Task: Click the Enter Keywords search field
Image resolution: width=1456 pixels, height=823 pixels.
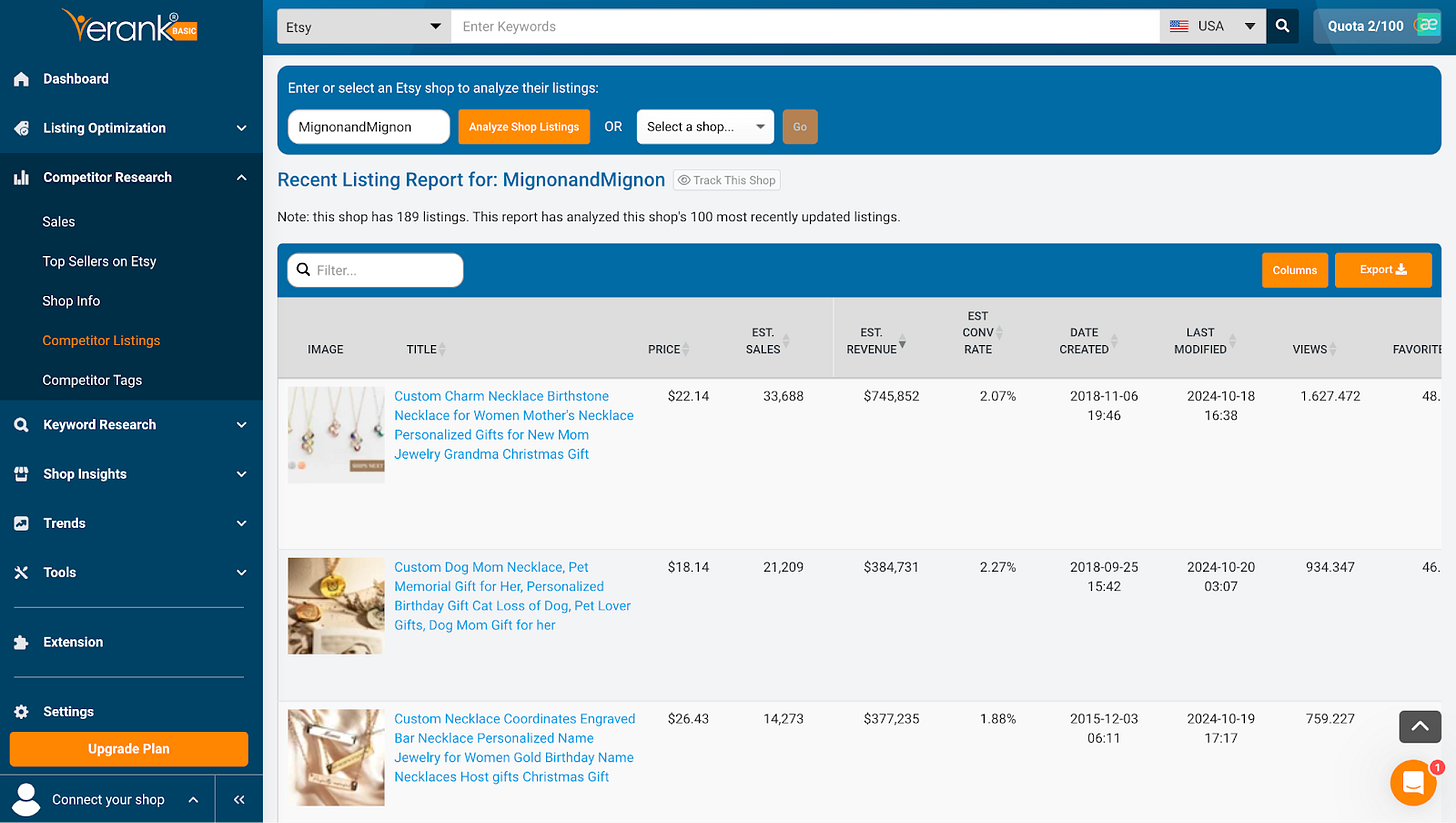Action: (x=805, y=26)
